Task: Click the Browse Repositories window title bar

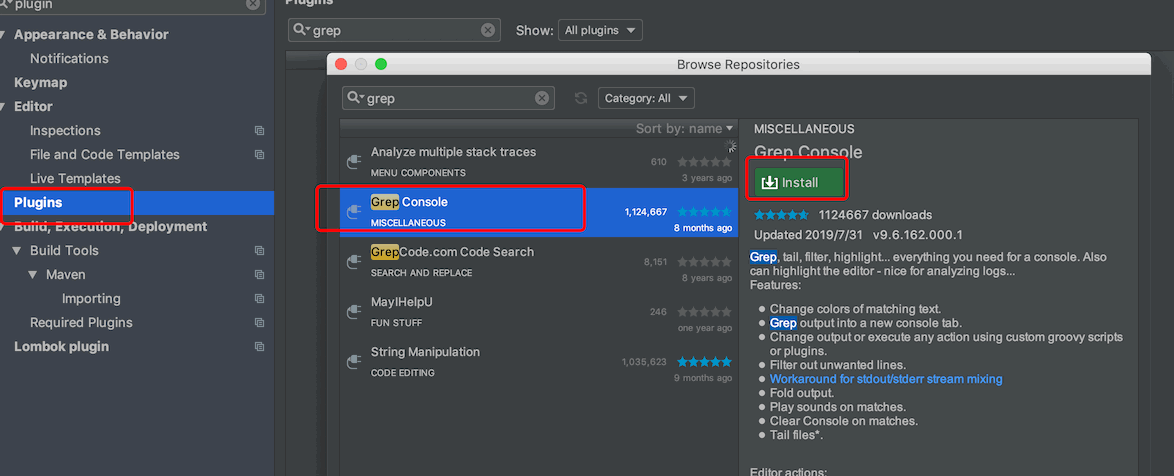Action: [x=738, y=64]
